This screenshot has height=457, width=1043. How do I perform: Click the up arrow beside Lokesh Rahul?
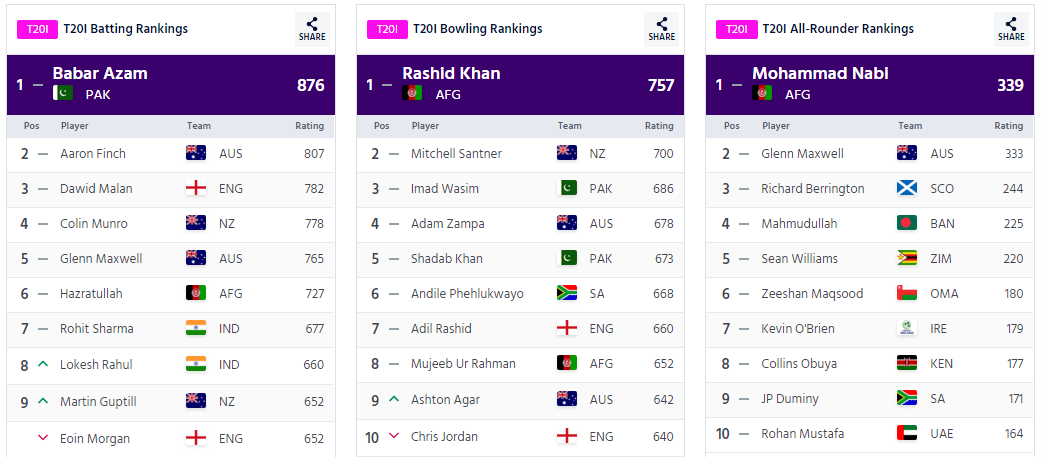(x=43, y=365)
